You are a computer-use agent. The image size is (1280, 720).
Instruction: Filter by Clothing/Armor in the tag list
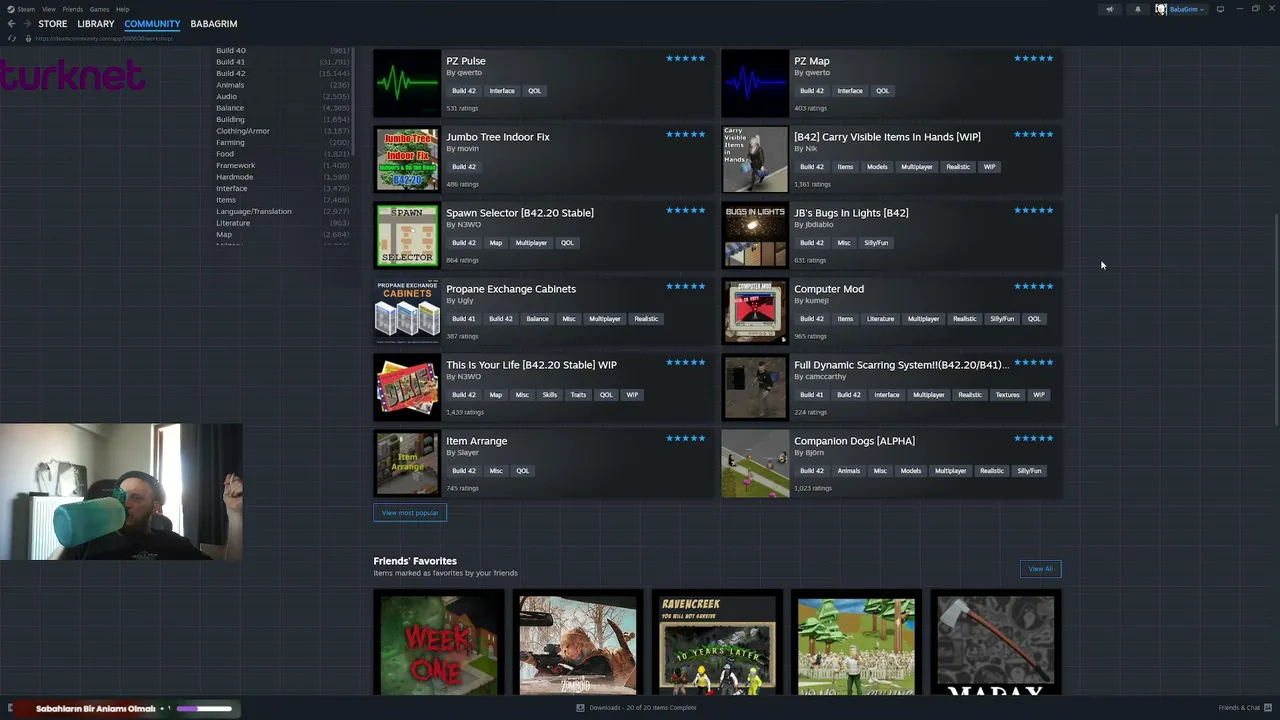[x=243, y=131]
